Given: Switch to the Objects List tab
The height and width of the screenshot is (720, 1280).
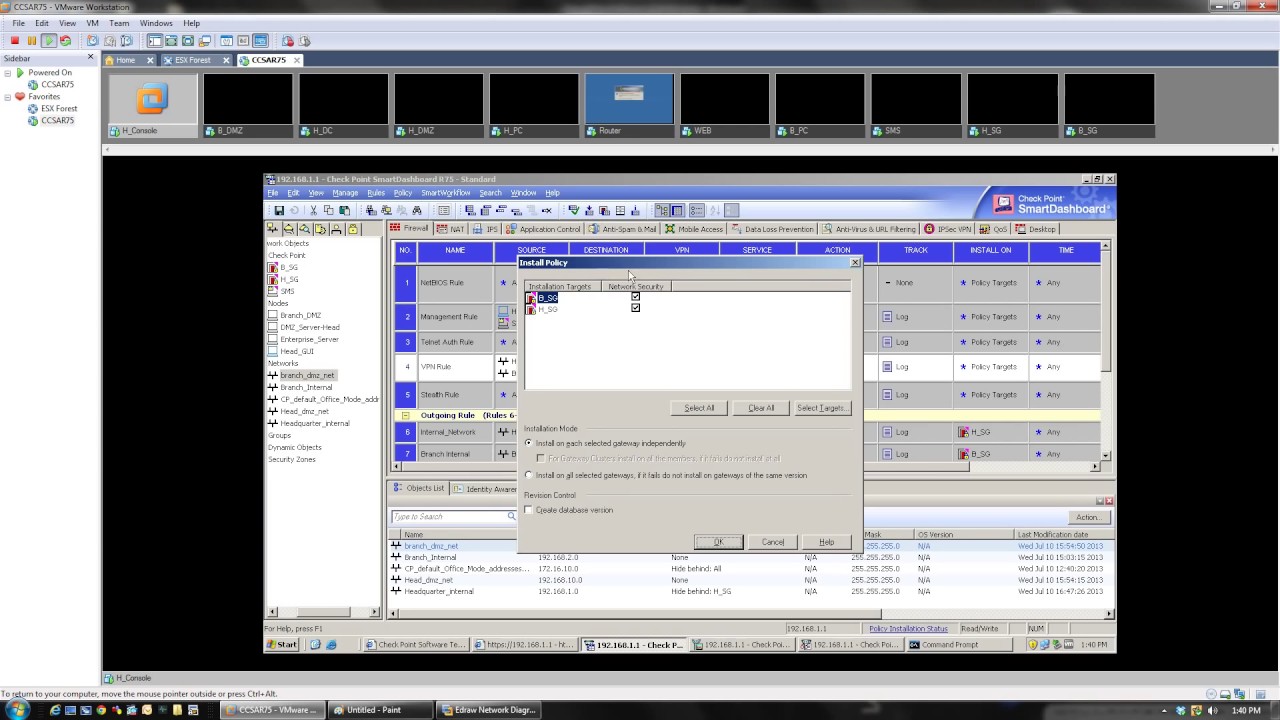Looking at the screenshot, I should 419,488.
